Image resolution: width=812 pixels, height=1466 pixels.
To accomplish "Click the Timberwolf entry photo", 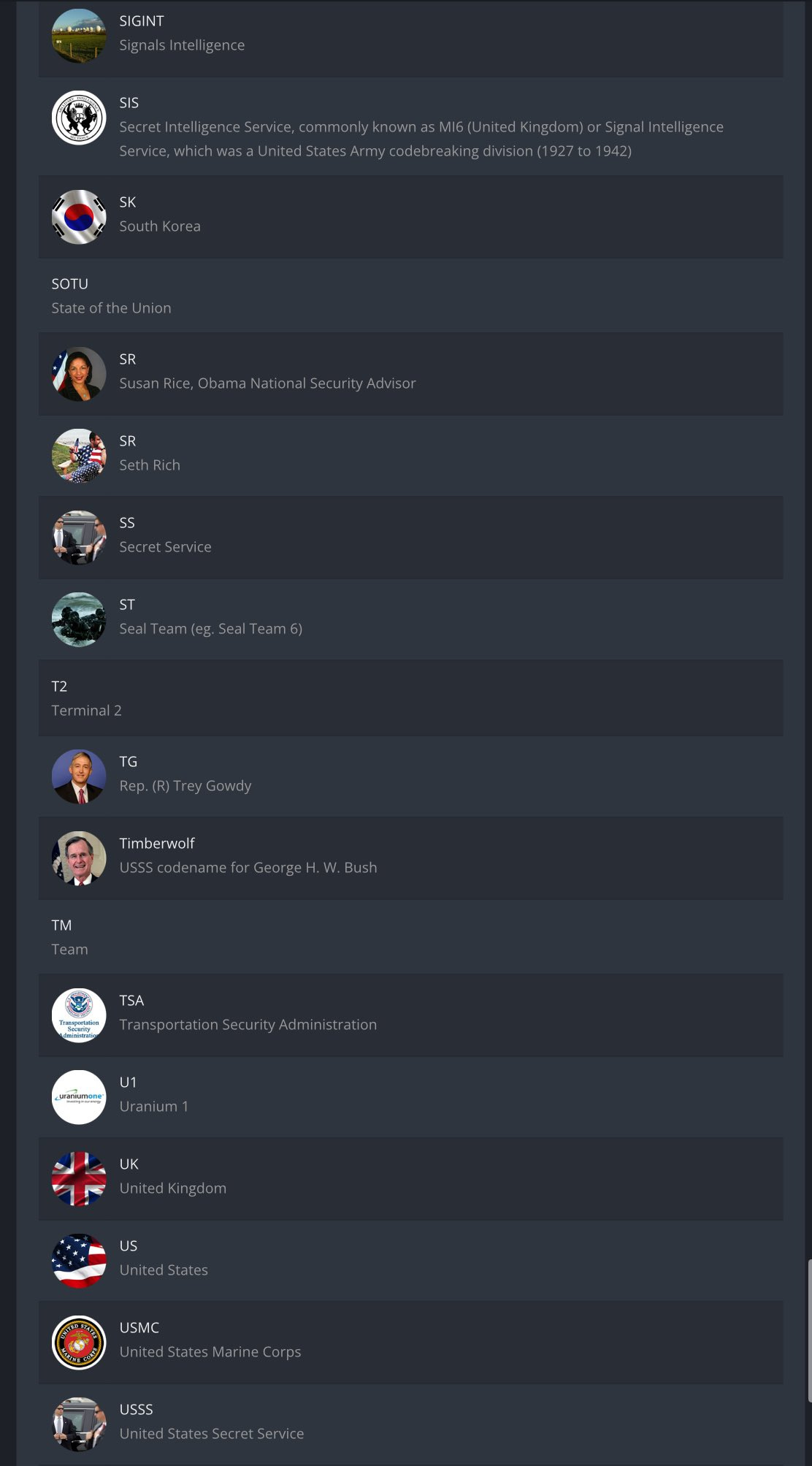I will [79, 858].
